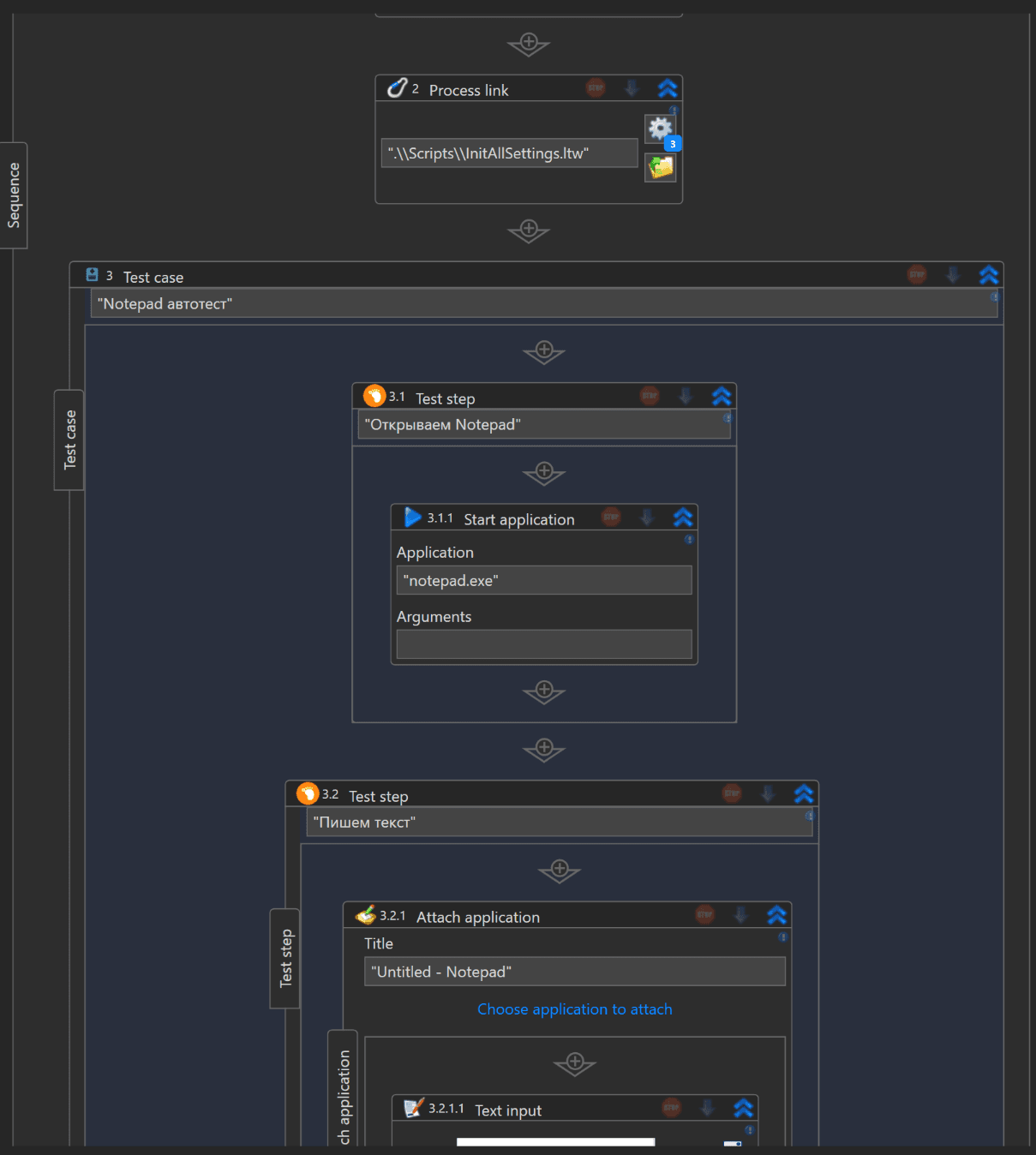This screenshot has height=1155, width=1036.
Task: Click the Start application play icon
Action: [412, 518]
